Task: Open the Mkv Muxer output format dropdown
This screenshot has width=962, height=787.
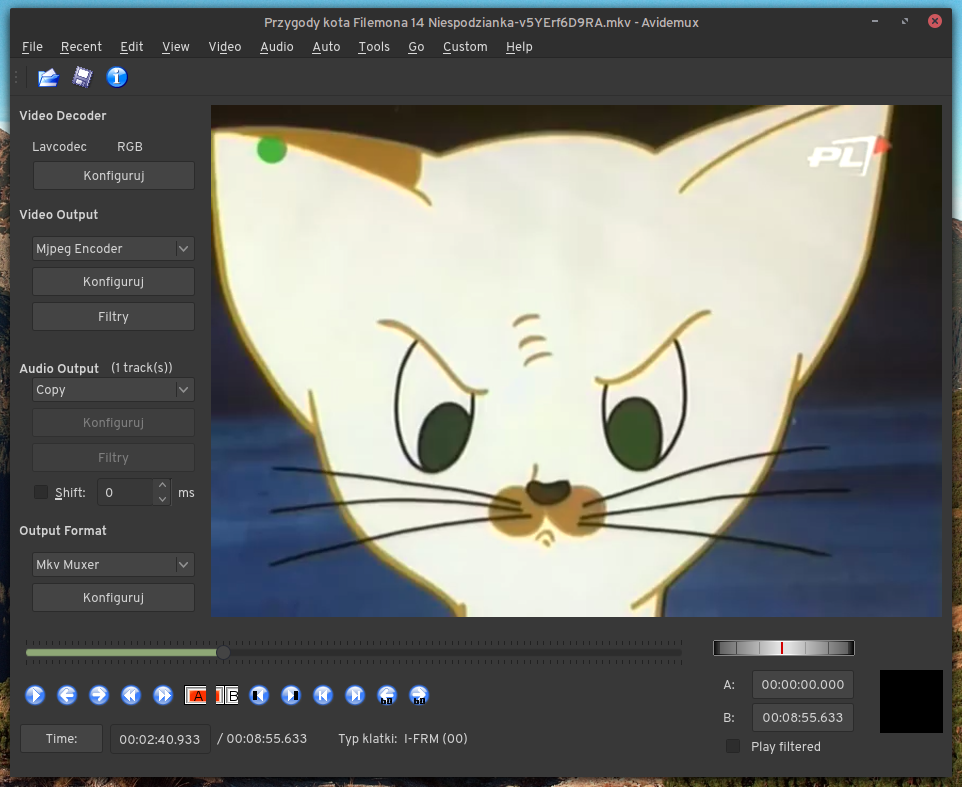Action: click(x=114, y=564)
